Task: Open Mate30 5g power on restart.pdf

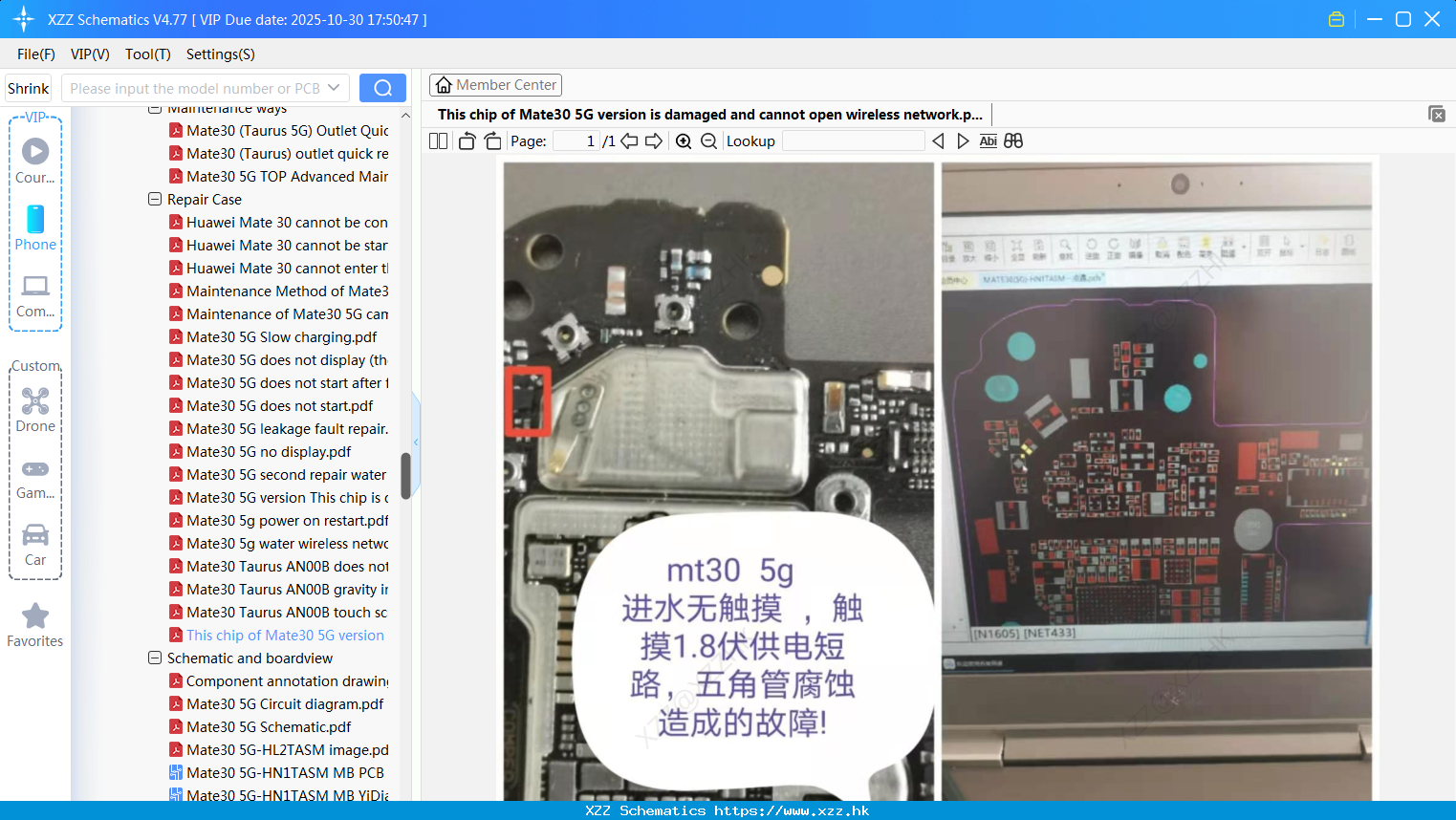Action: [287, 521]
